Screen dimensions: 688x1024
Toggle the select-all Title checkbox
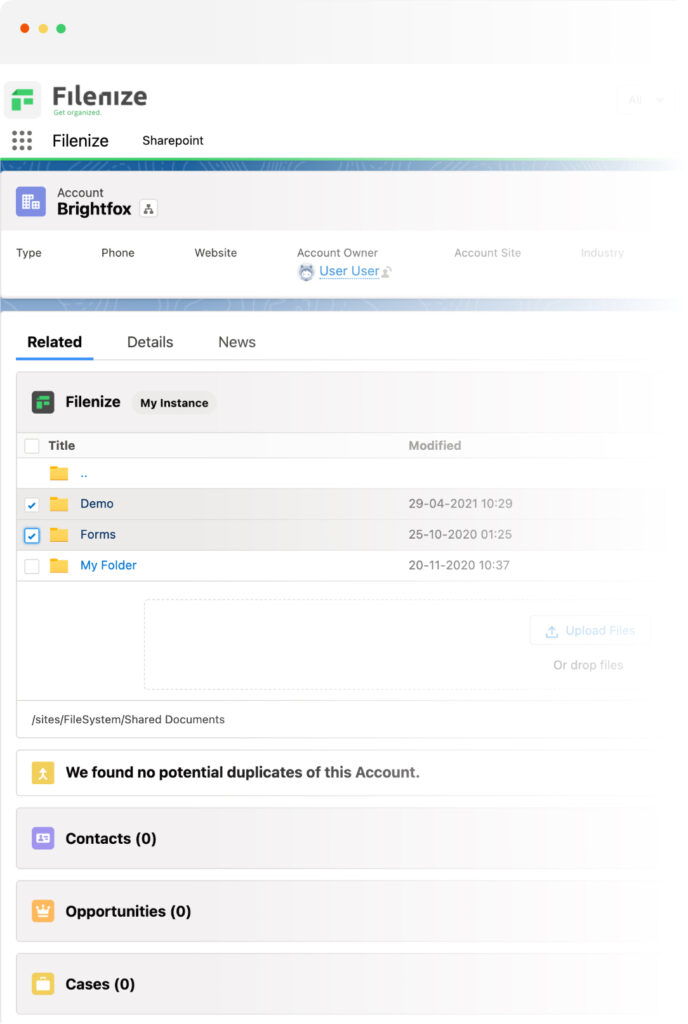[x=31, y=446]
